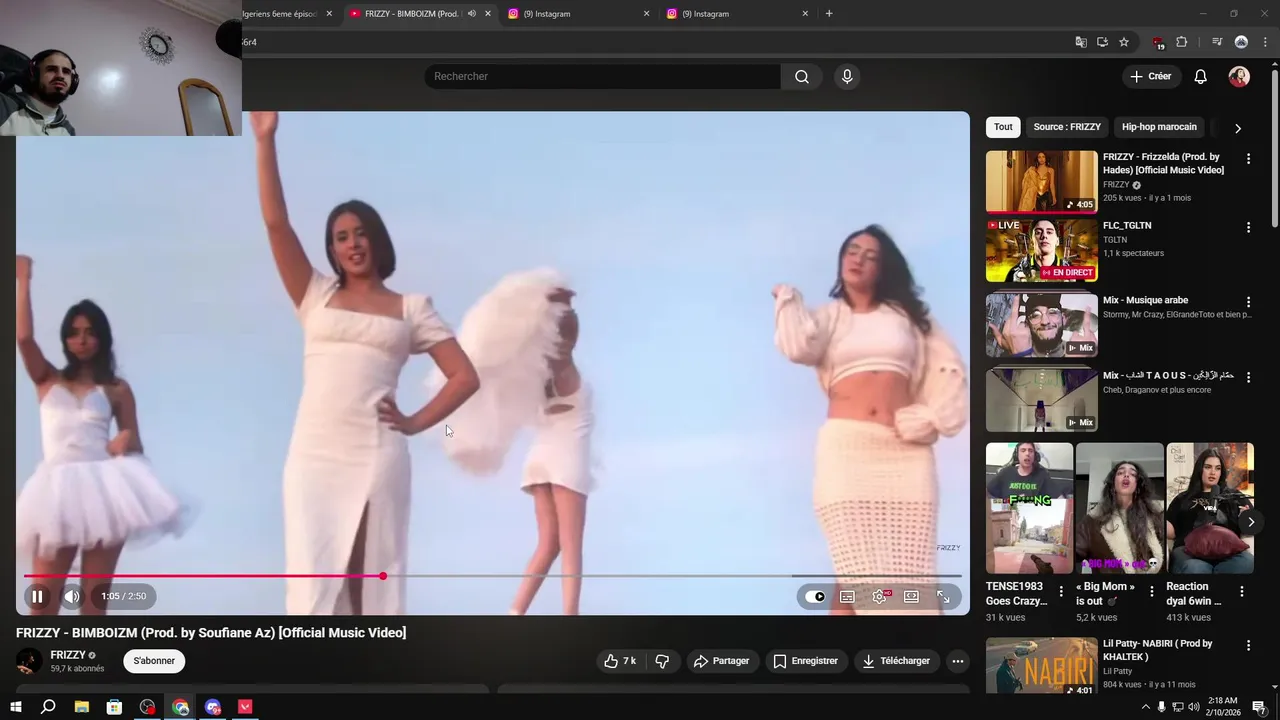This screenshot has width=1280, height=720.
Task: Open the Windows notification center
Action: (1259, 707)
